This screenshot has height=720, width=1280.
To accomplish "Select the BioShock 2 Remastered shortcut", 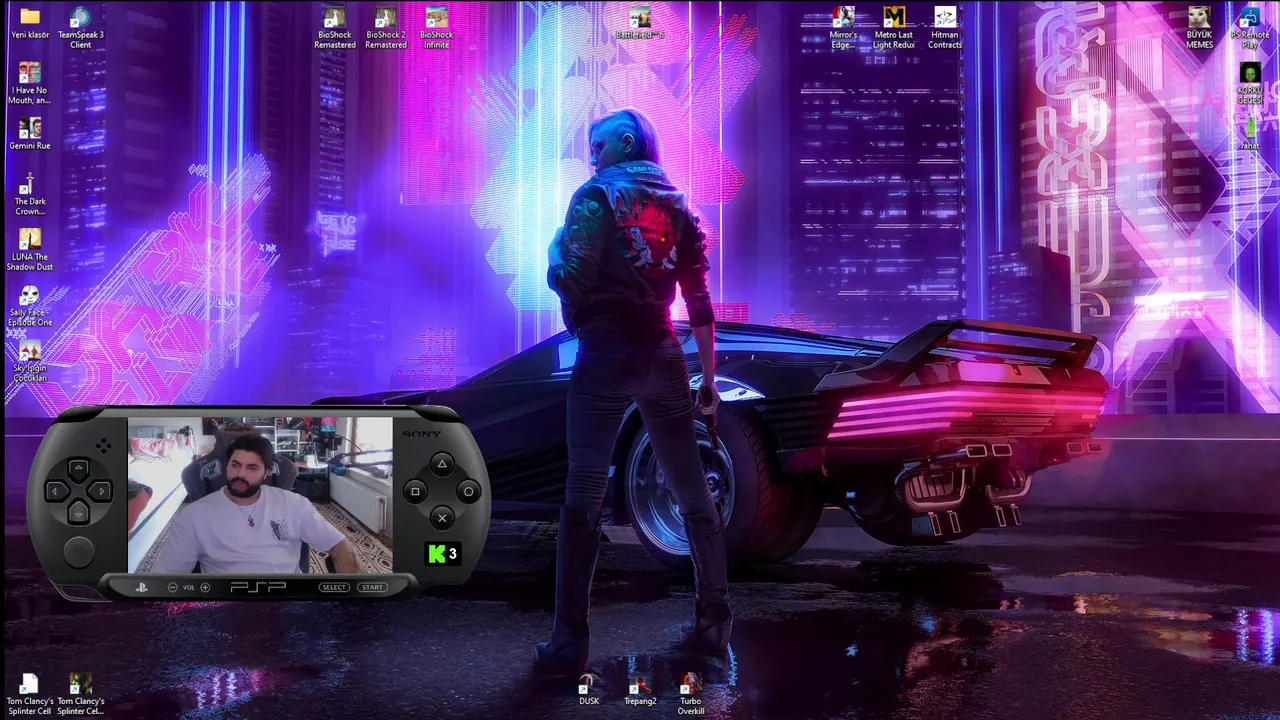I will click(386, 17).
